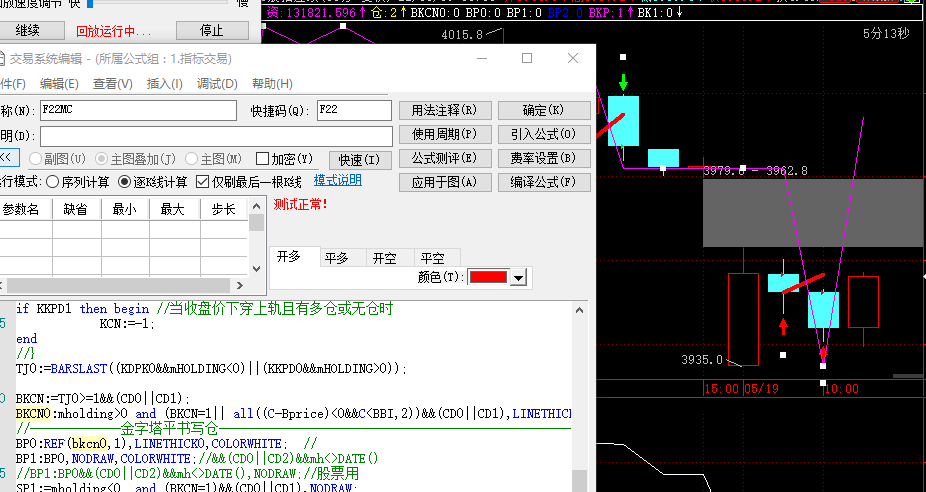Click the 确定(K) button
Viewport: 926px width, 492px height.
pos(544,110)
